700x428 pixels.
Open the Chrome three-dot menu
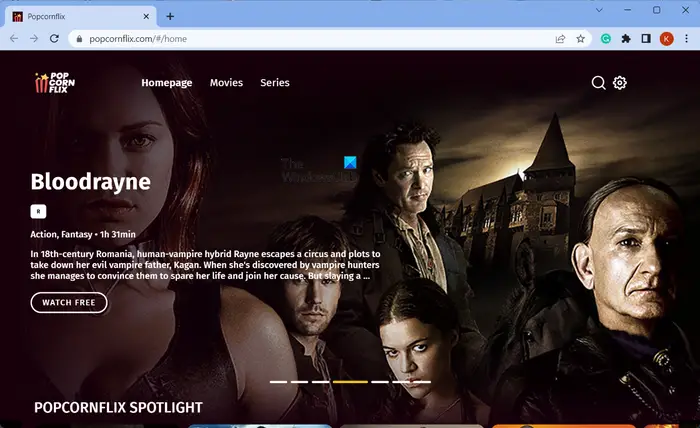[x=687, y=39]
